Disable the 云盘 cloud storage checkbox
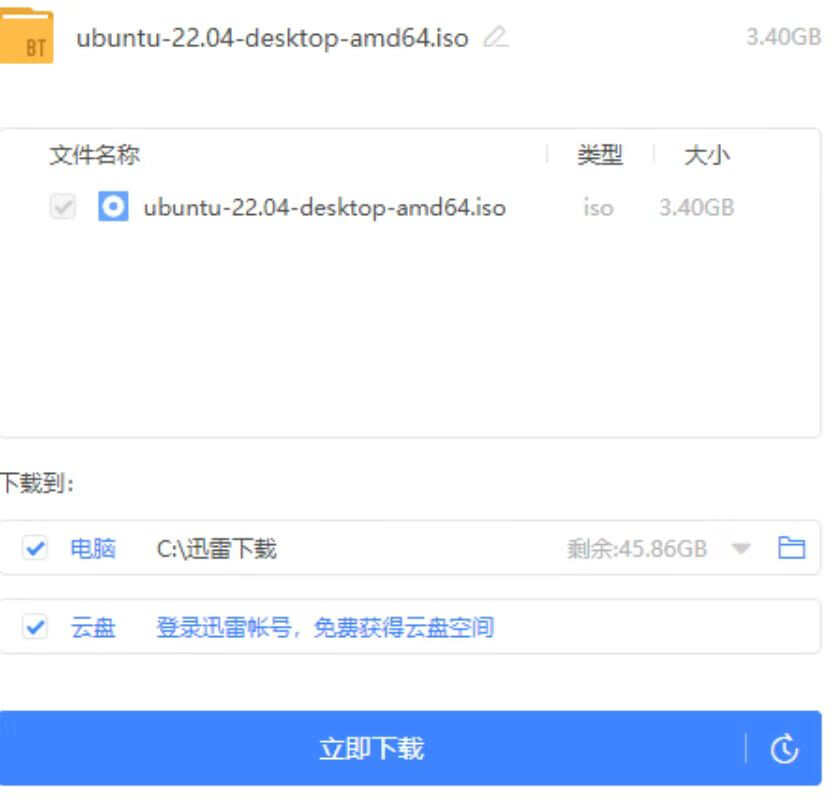The image size is (832, 799). (35, 627)
